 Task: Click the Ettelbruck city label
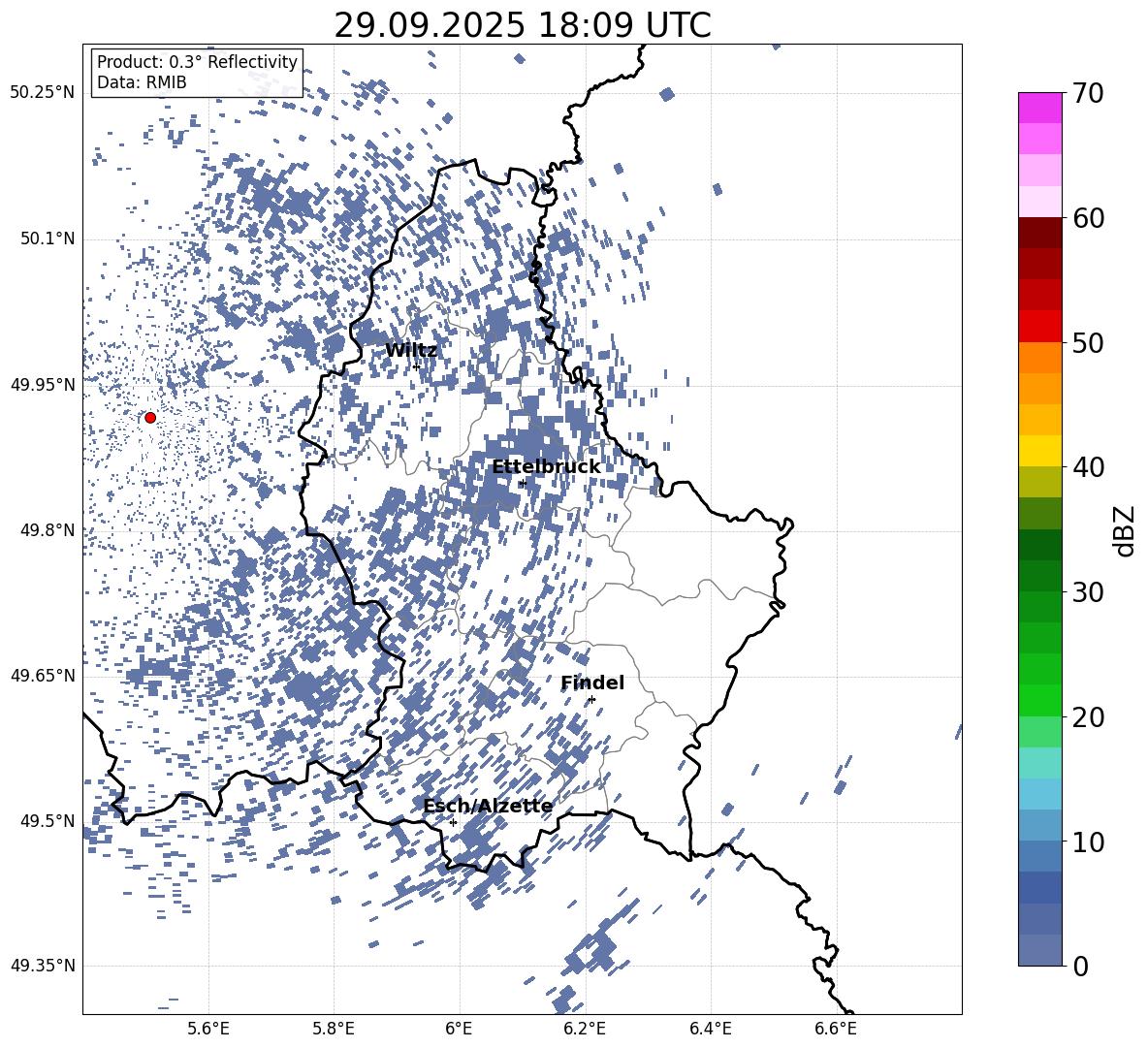pyautogui.click(x=546, y=467)
